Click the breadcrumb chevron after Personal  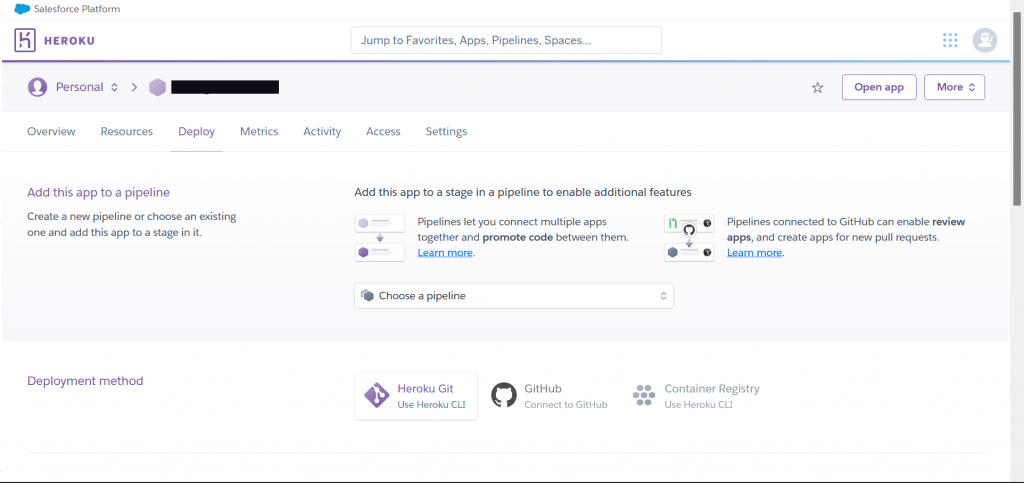pyautogui.click(x=134, y=87)
